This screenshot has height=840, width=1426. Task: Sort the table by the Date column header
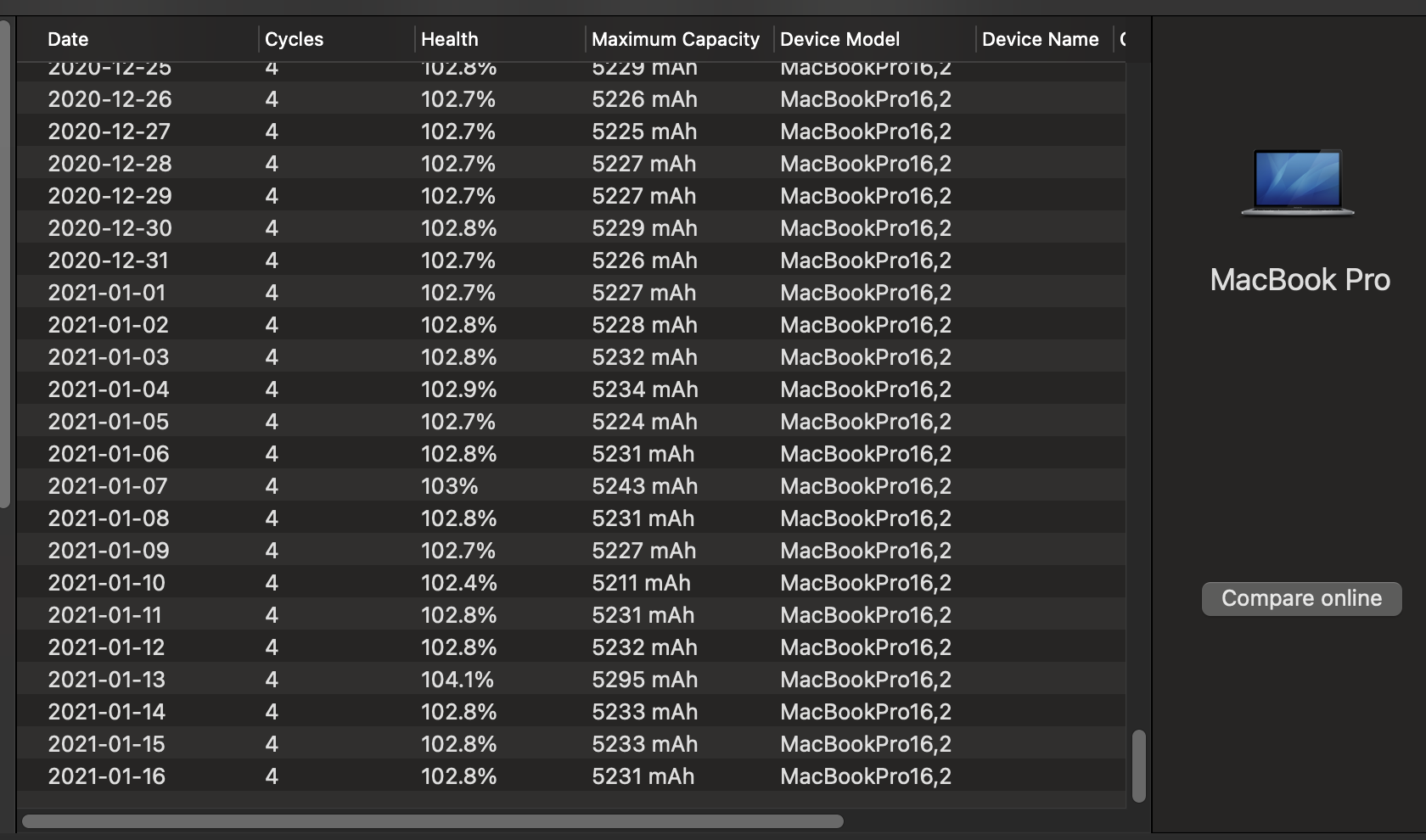[68, 39]
